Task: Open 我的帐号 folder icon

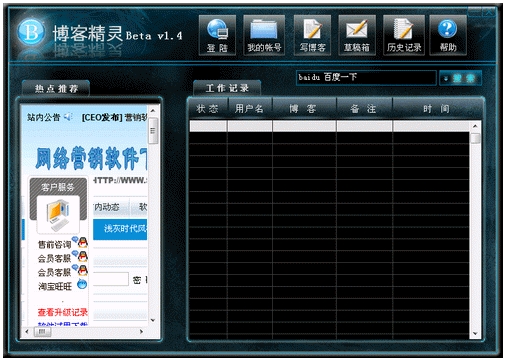Action: click(x=264, y=35)
